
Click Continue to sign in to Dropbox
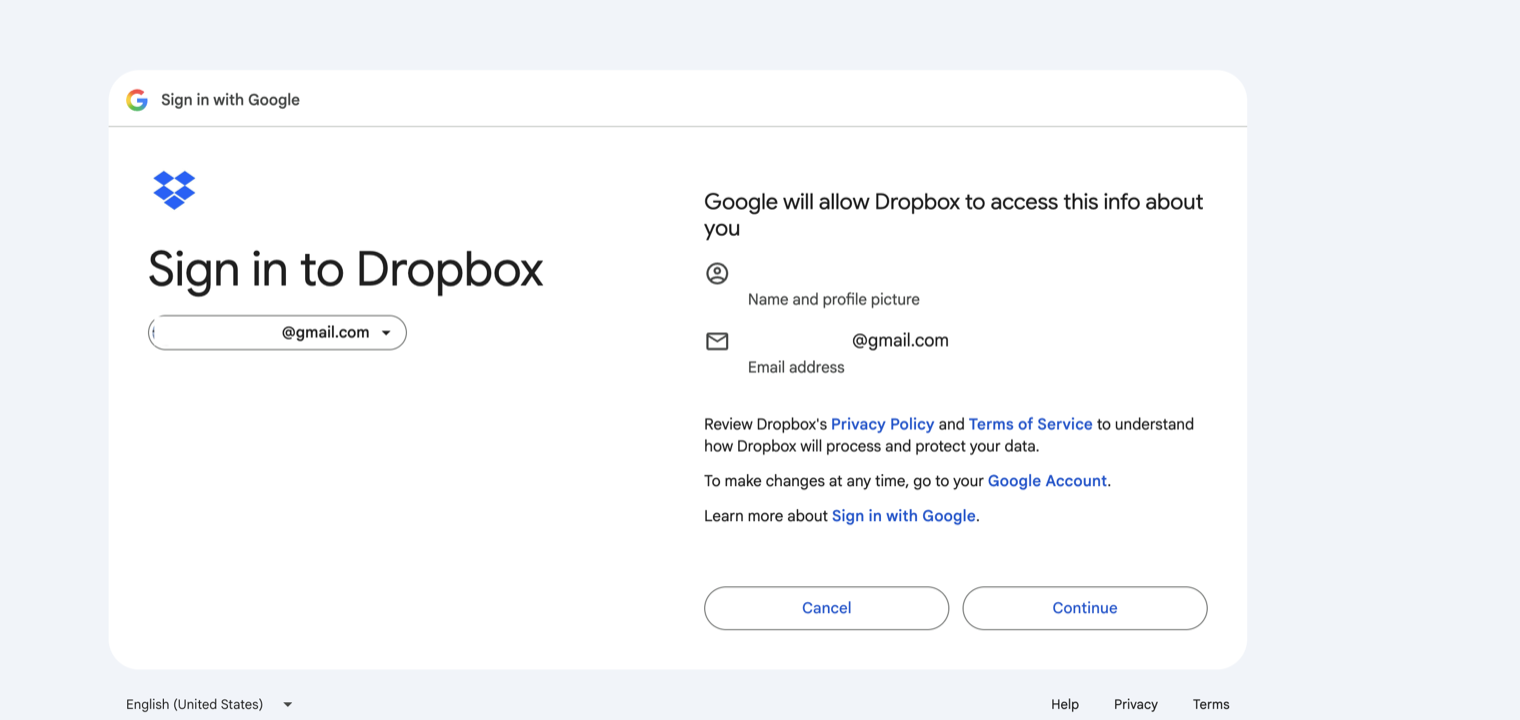coord(1085,608)
